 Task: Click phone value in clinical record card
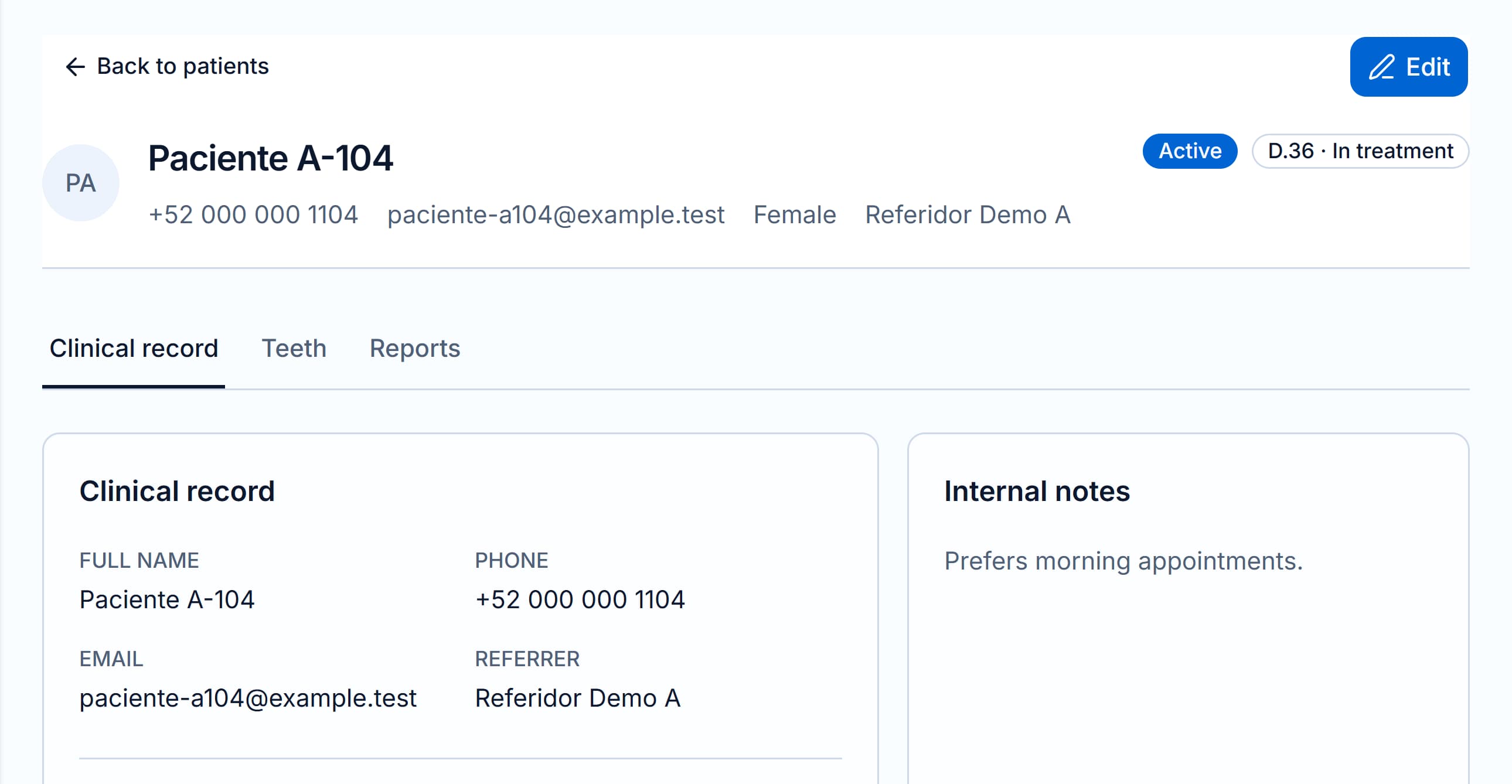tap(580, 600)
